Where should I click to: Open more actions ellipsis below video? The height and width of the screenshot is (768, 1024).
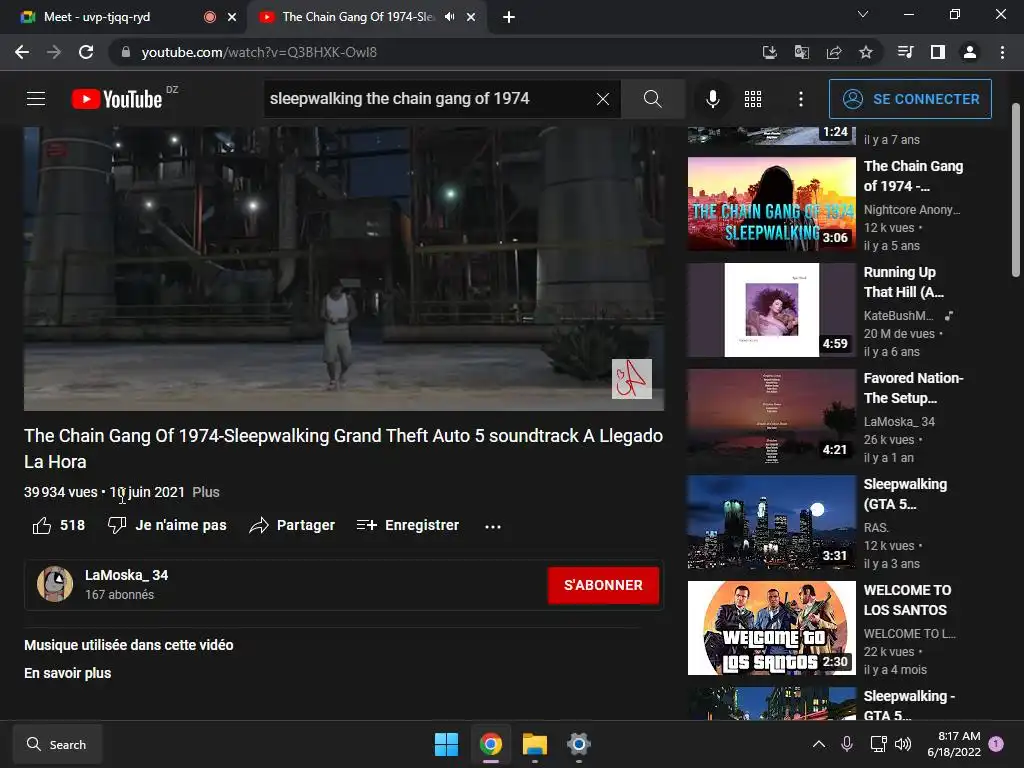pos(493,526)
